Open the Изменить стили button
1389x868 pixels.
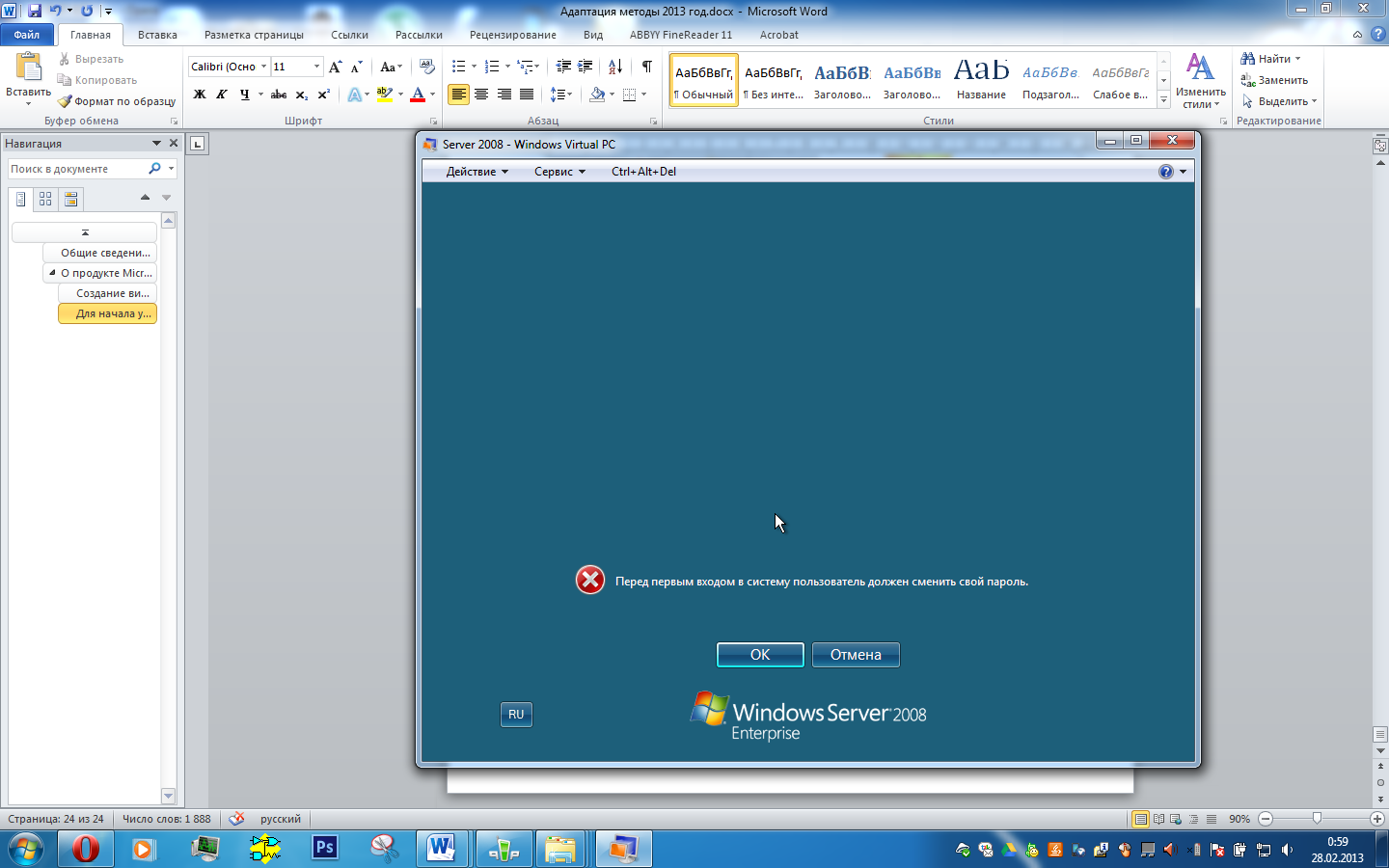pos(1200,81)
